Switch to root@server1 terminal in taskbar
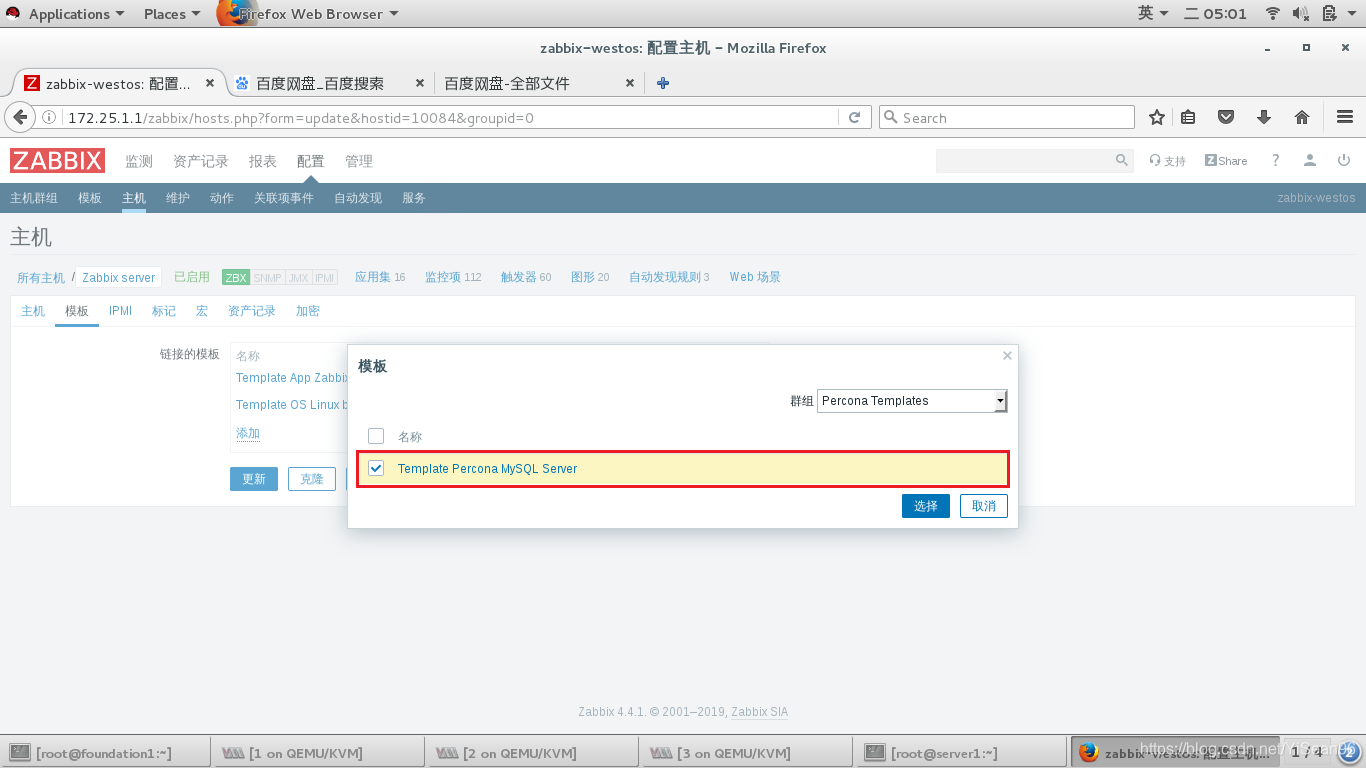1366x768 pixels. click(x=961, y=753)
